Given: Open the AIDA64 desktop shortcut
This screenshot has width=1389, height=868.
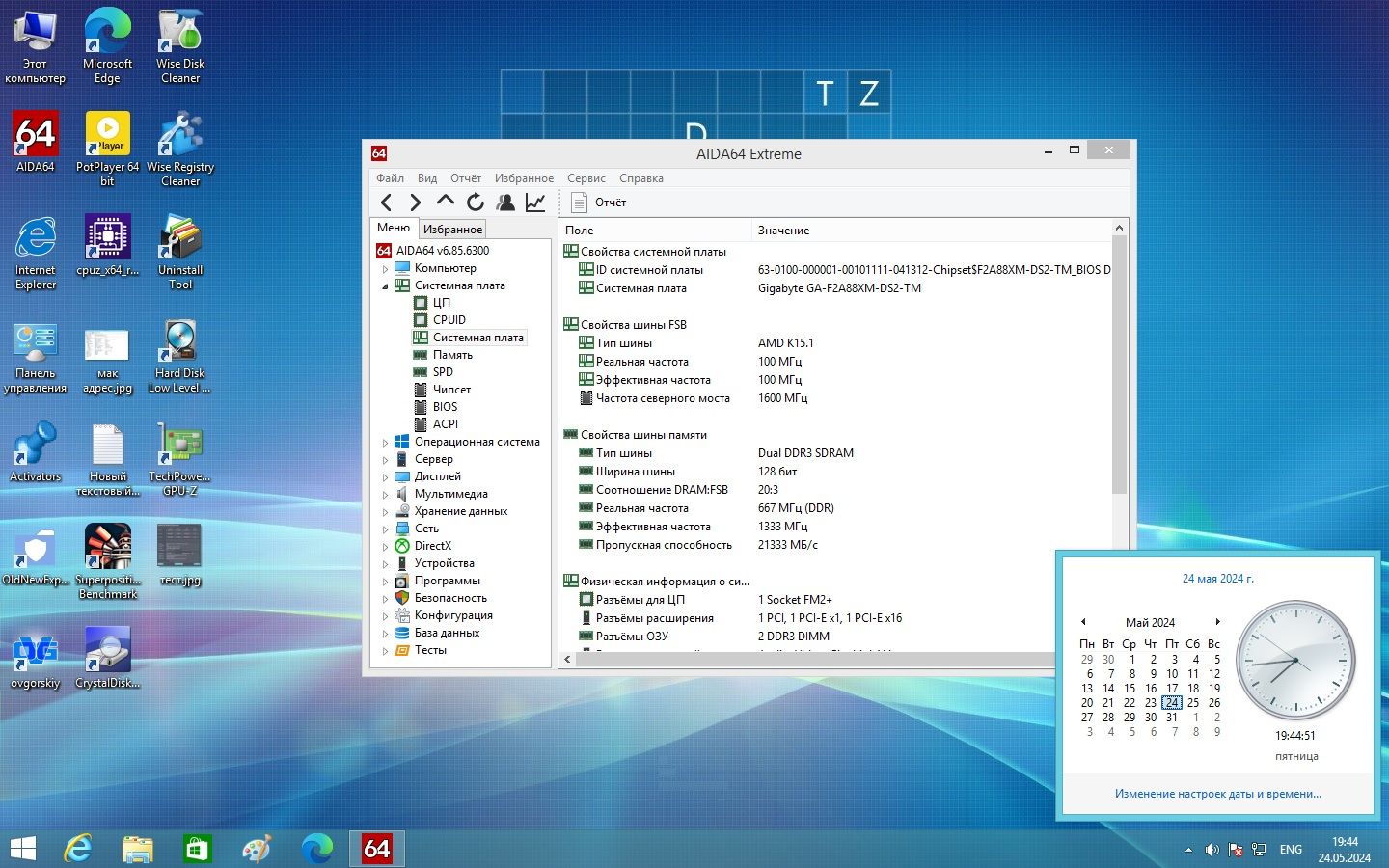Looking at the screenshot, I should click(36, 142).
